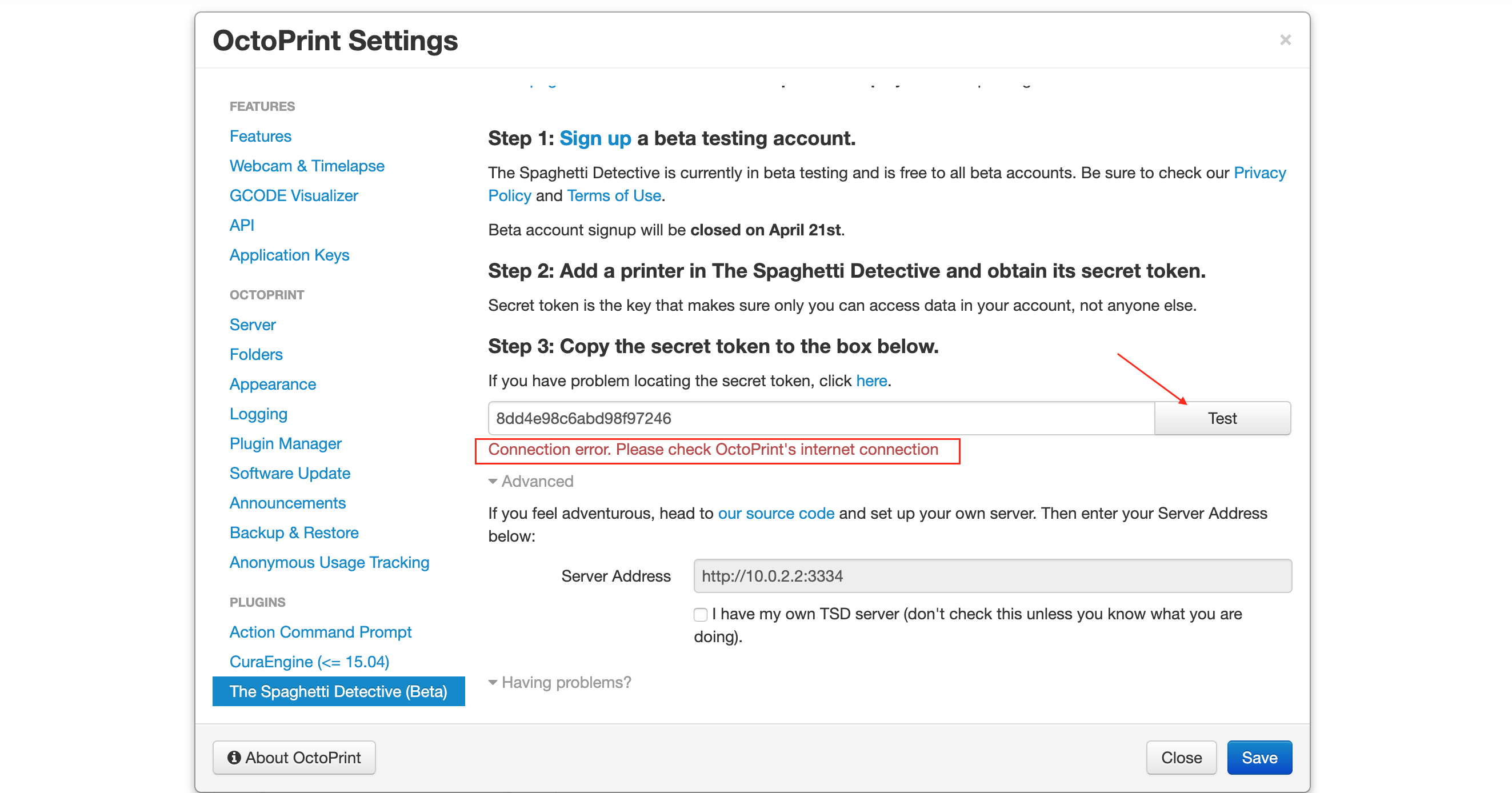Select The Spaghetti Detective (Beta) plugin
This screenshot has width=1512, height=793.
click(338, 691)
